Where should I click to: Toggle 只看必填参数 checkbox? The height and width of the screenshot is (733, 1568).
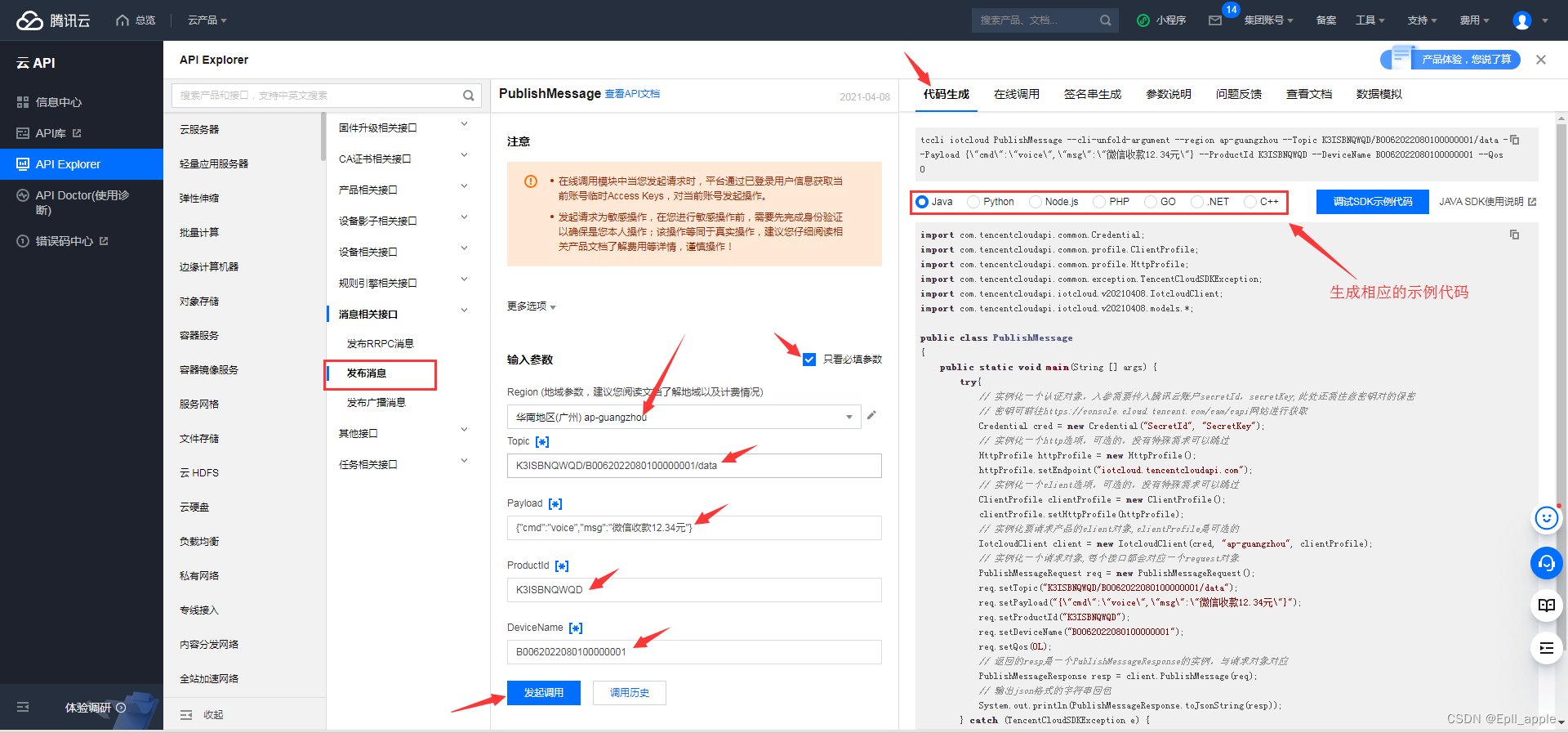pos(809,360)
